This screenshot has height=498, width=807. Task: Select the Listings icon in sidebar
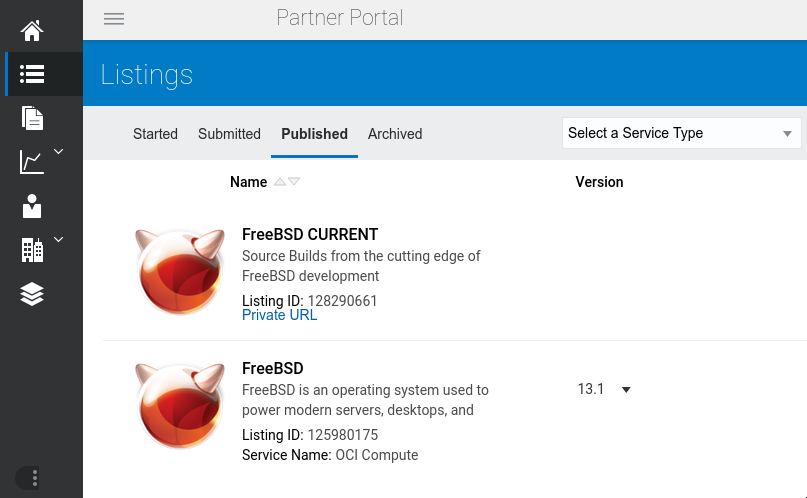pyautogui.click(x=32, y=74)
